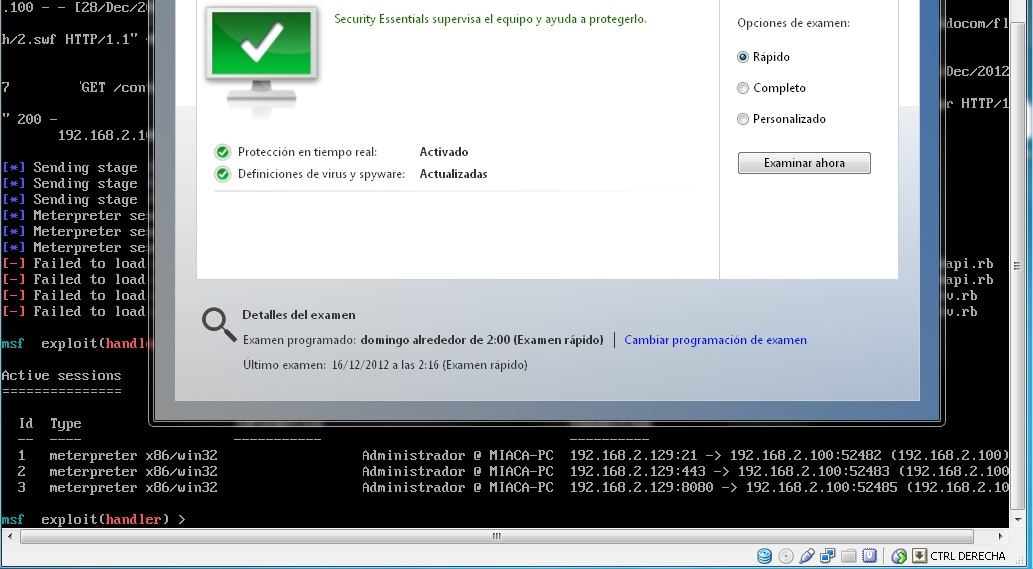Open the shared folders status icon
This screenshot has width=1033, height=569.
pos(849,556)
